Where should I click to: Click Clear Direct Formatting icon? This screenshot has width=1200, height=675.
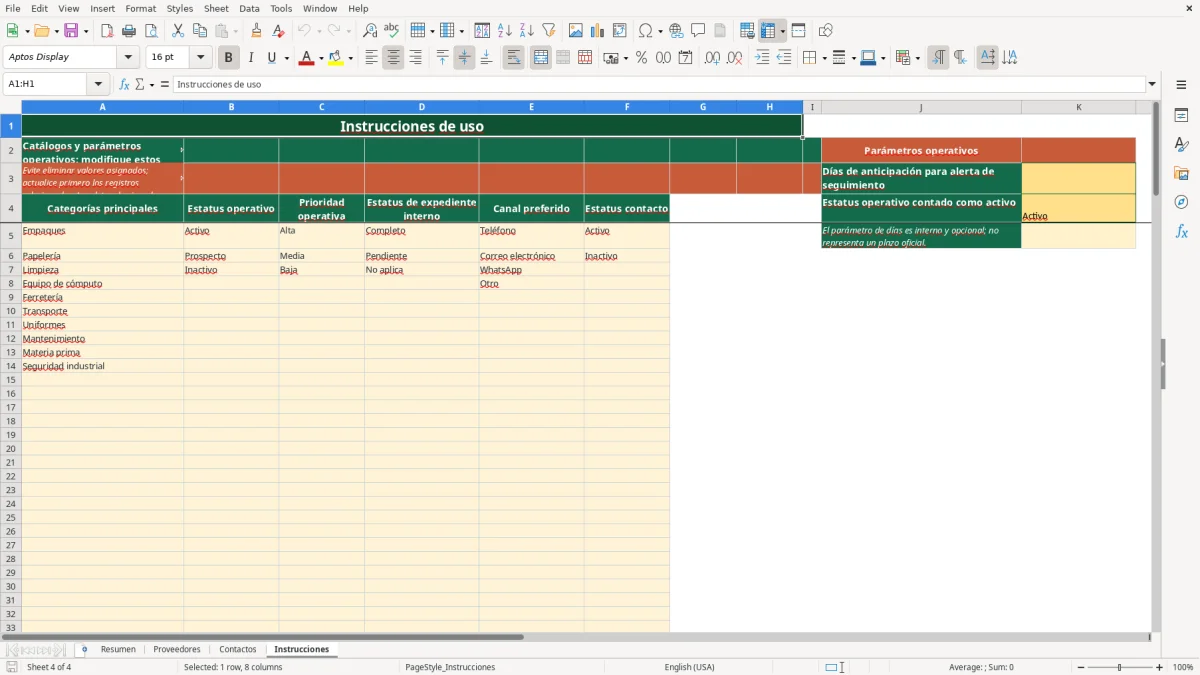[x=279, y=31]
